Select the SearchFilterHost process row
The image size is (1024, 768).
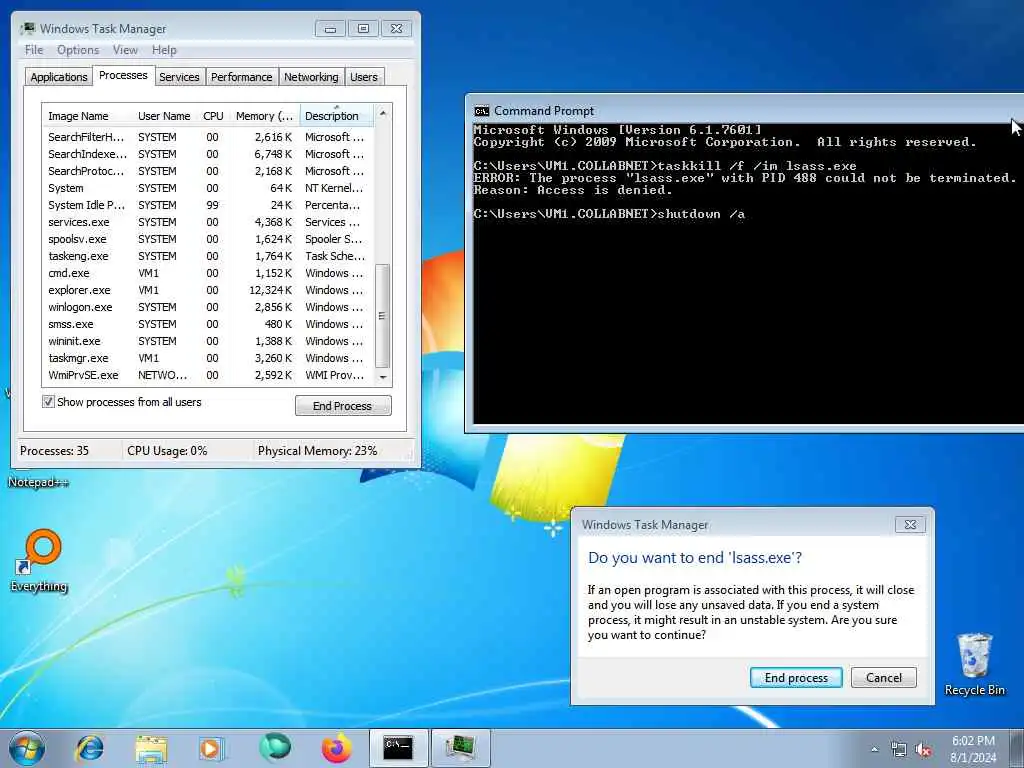(208, 137)
